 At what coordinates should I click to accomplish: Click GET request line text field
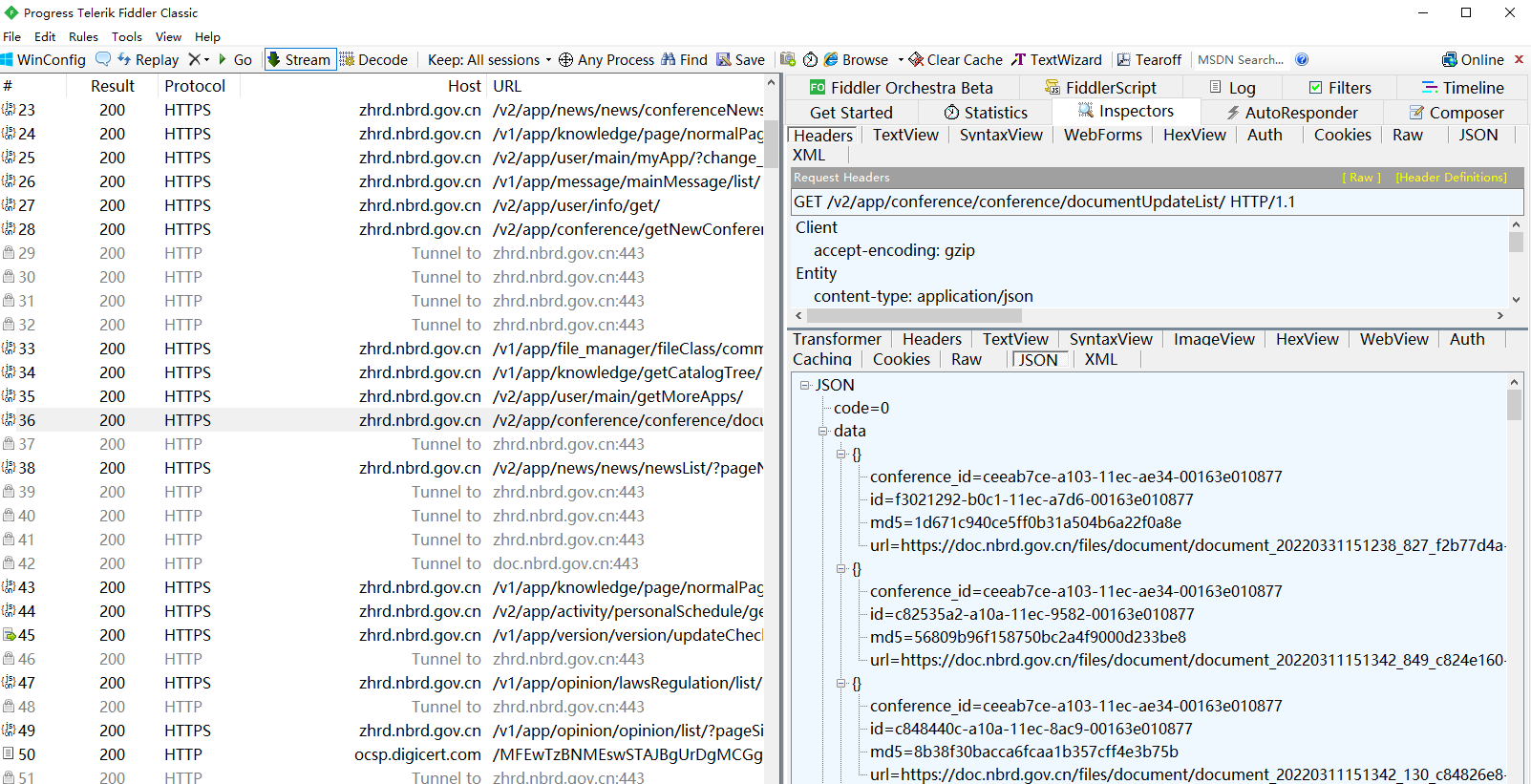tap(1157, 201)
